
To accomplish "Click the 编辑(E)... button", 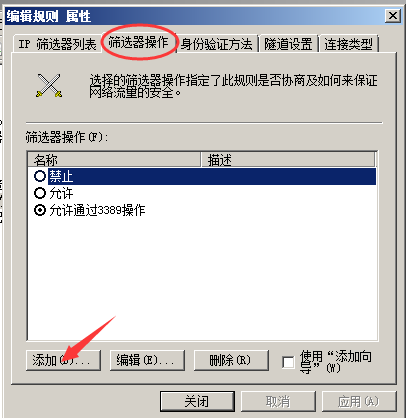I will click(x=147, y=360).
